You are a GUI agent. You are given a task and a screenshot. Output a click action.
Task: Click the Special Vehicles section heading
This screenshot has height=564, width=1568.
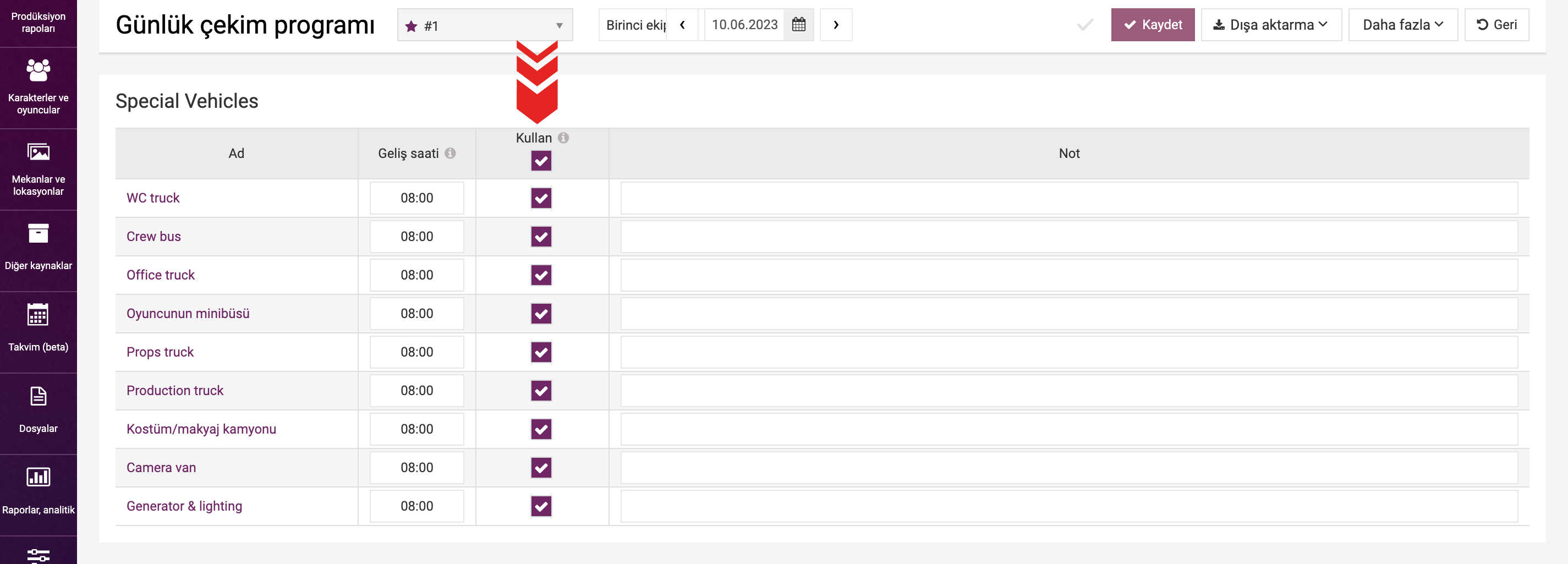(187, 101)
